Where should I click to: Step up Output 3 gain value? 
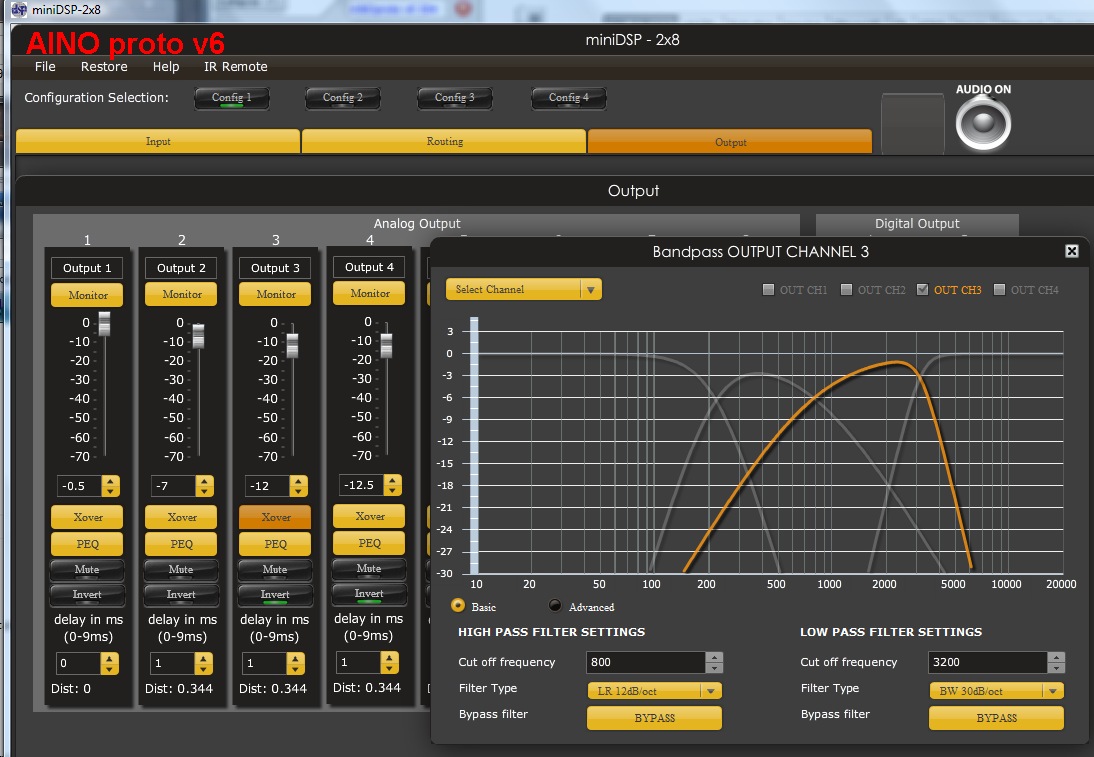pos(299,481)
